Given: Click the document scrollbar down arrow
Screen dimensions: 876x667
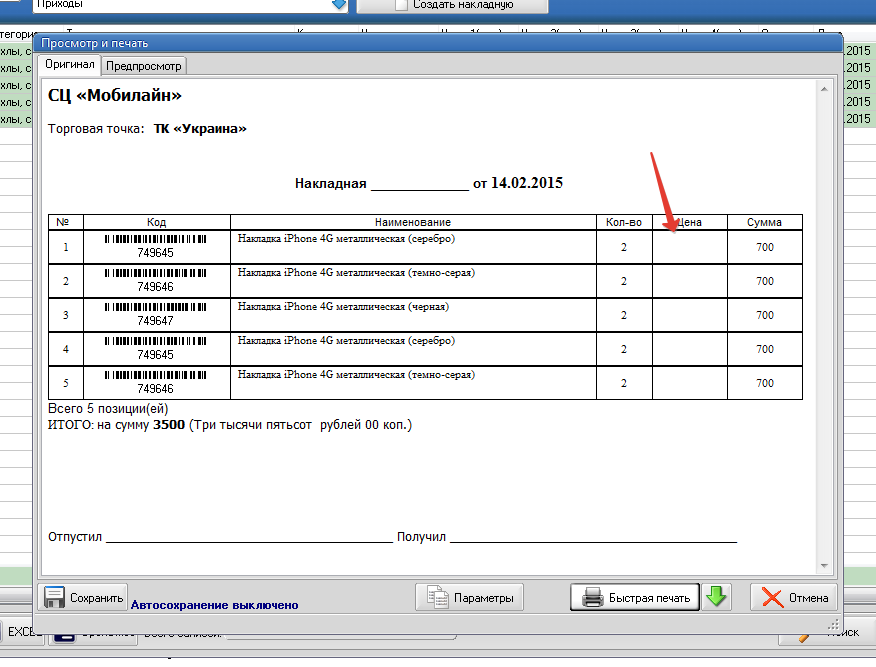Looking at the screenshot, I should (825, 567).
